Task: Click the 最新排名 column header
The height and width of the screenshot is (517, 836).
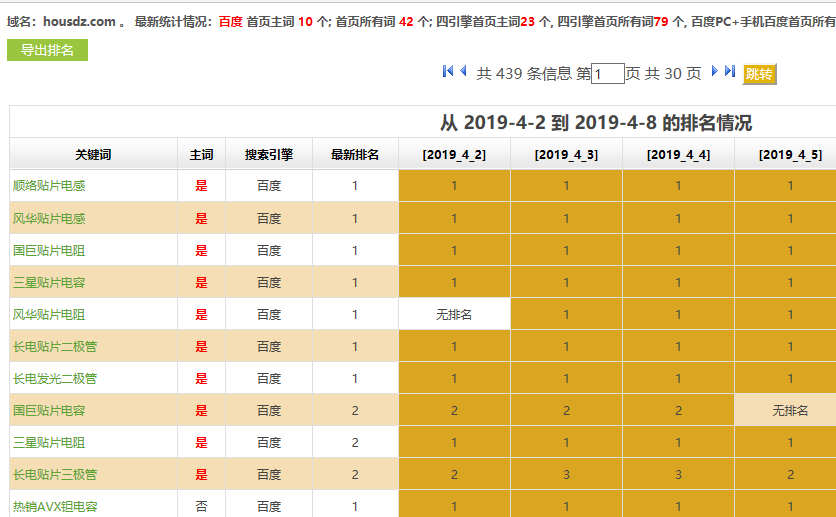Action: [x=355, y=154]
